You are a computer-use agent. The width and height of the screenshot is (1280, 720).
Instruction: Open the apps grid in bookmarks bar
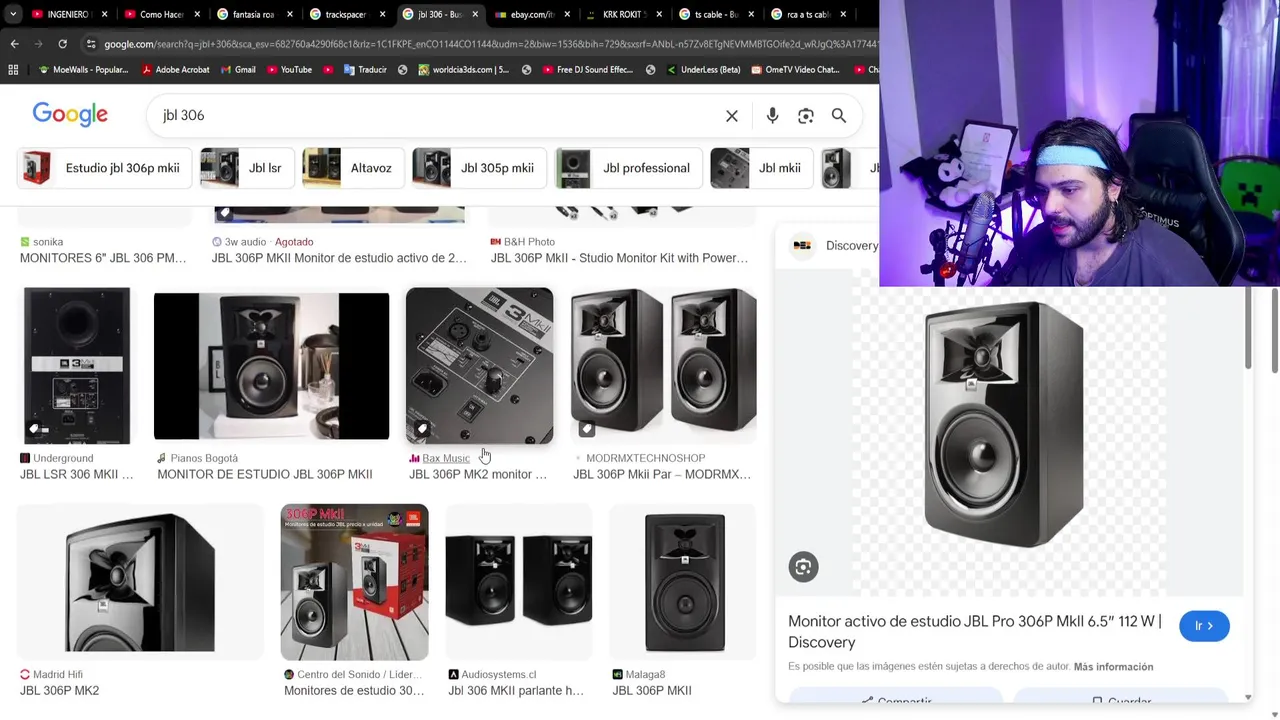point(13,70)
